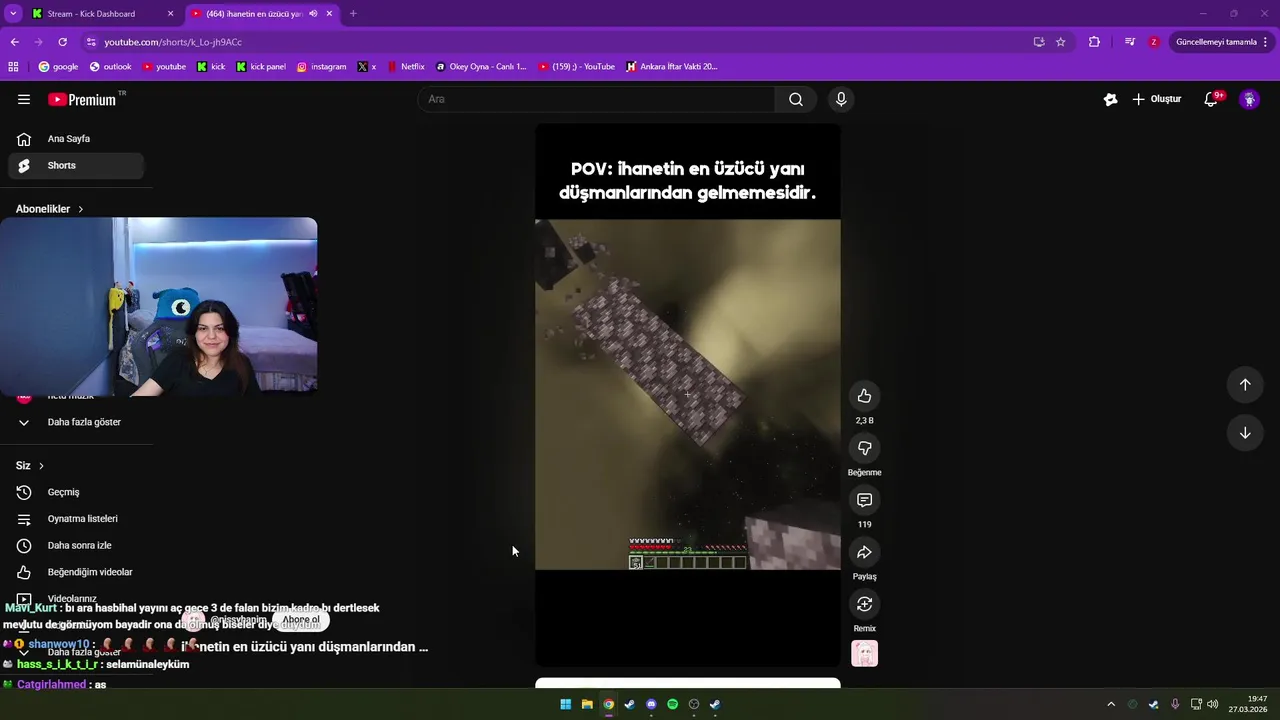
Task: Open the sparkle icon beside Oluştur
Action: click(x=1110, y=99)
